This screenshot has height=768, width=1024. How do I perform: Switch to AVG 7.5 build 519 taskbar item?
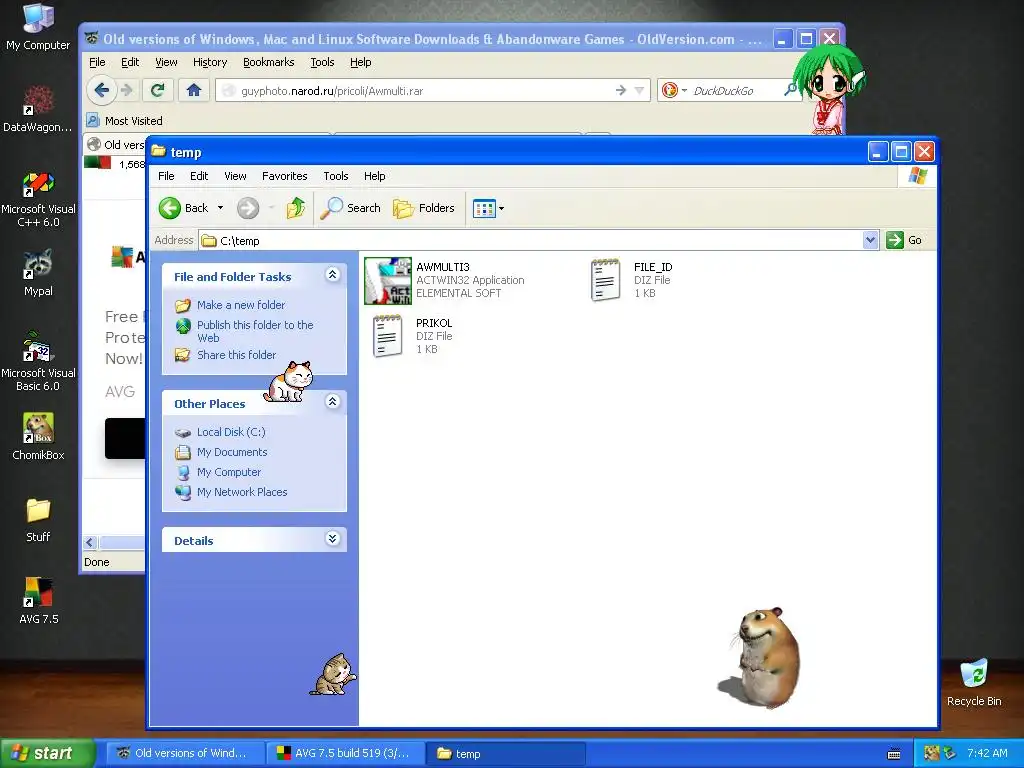[x=345, y=753]
